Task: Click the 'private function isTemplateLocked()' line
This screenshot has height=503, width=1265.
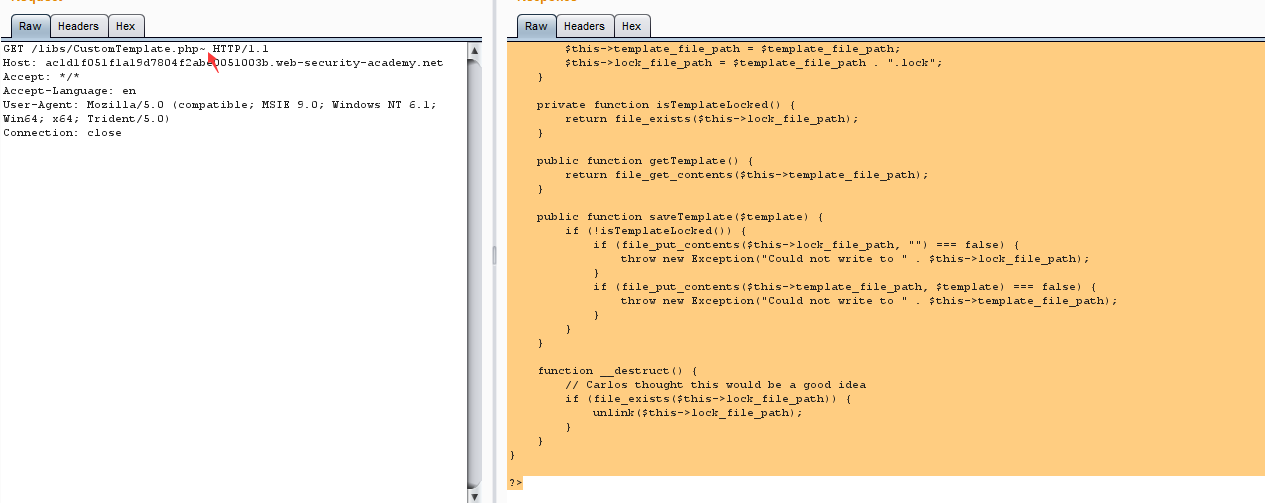Action: (666, 105)
